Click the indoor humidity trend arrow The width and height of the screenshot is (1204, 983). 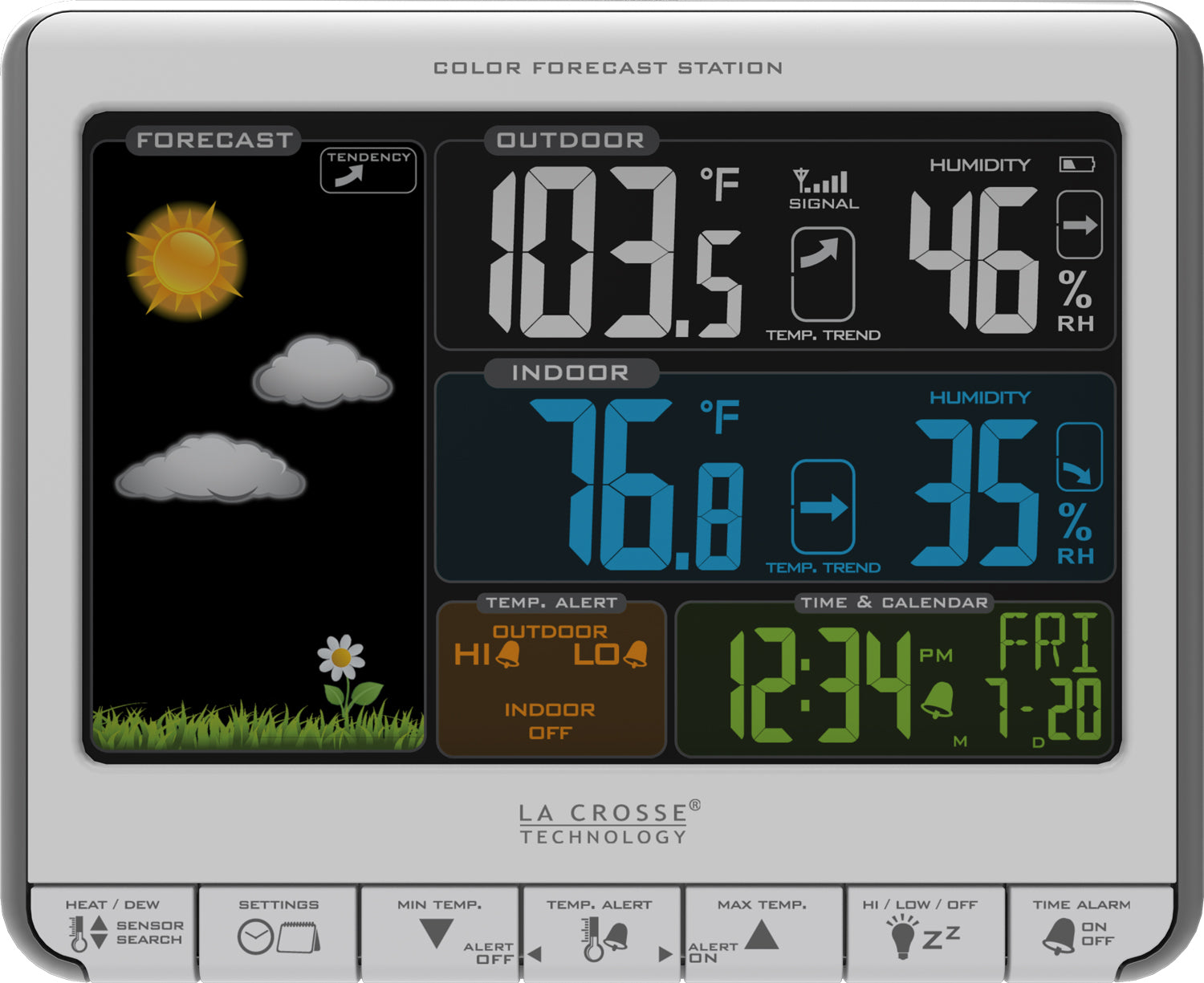tap(1080, 457)
